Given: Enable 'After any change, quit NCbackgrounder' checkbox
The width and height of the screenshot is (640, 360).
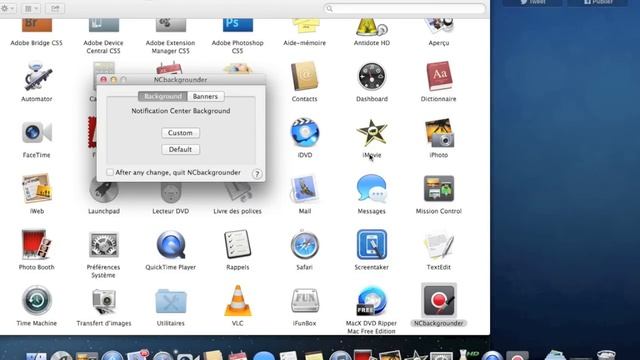Looking at the screenshot, I should [x=110, y=172].
